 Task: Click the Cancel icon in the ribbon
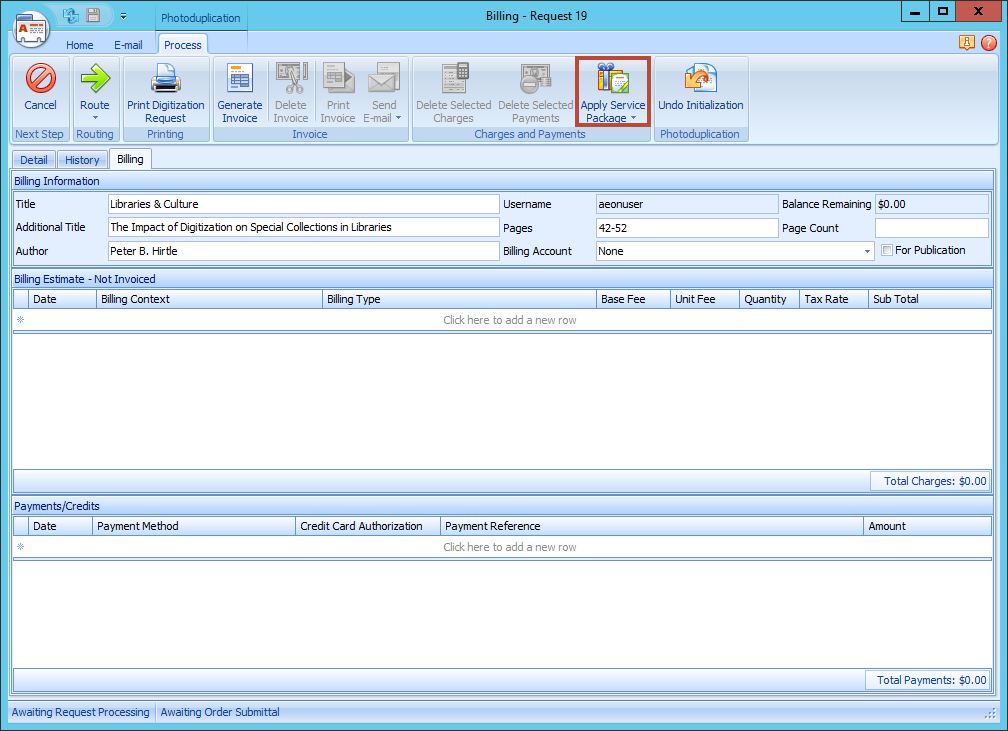click(x=40, y=78)
